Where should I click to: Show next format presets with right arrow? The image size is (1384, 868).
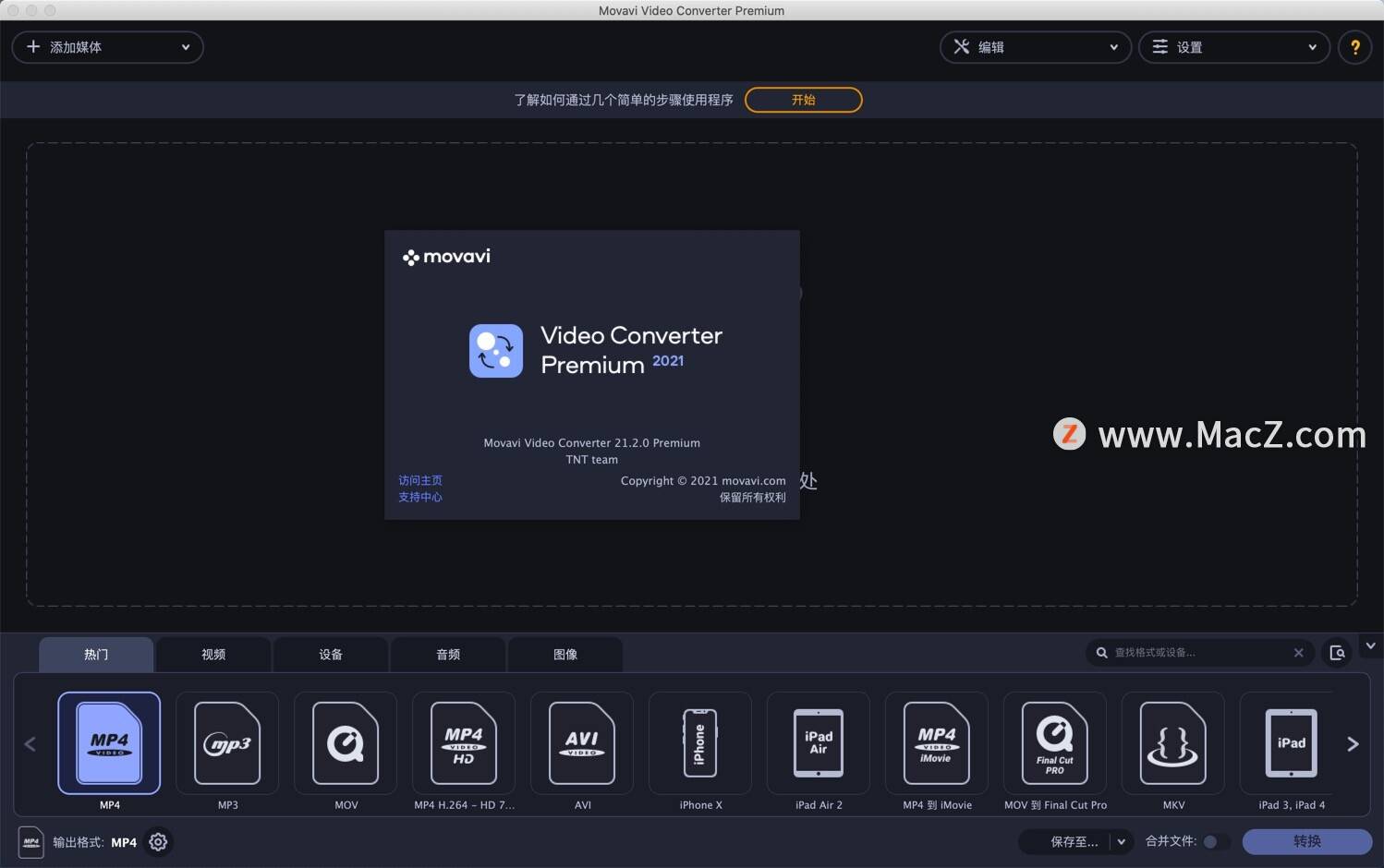[1353, 744]
